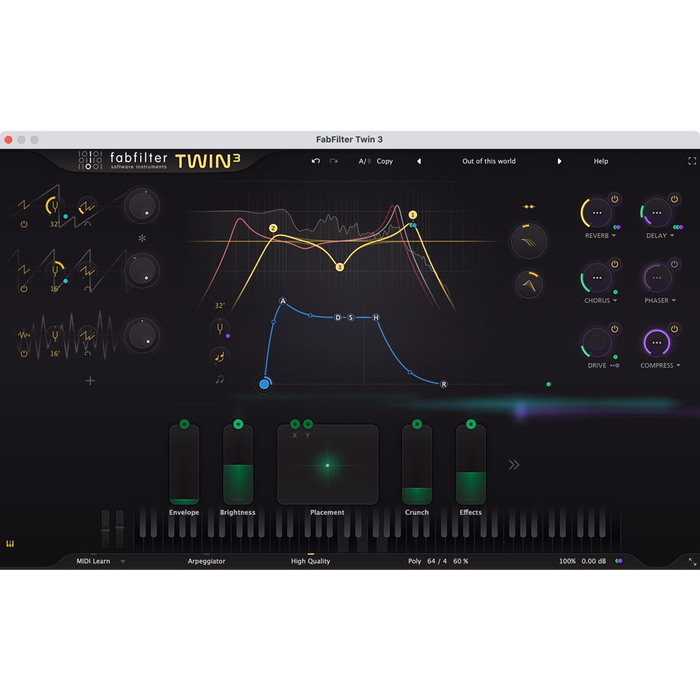This screenshot has width=700, height=700.
Task: Toggle the Delay power button
Action: [675, 199]
